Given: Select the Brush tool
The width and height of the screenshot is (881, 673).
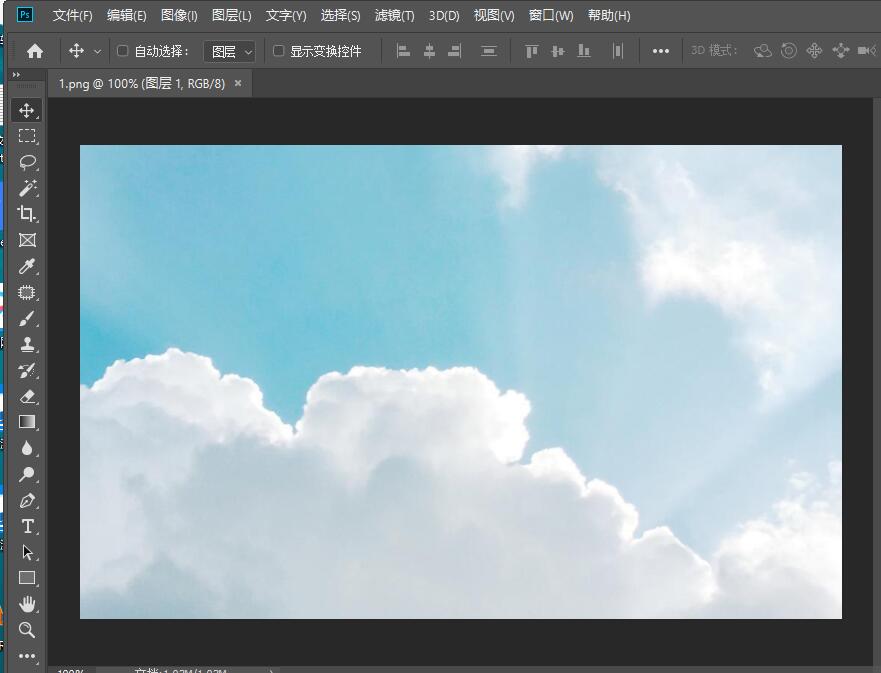Looking at the screenshot, I should pyautogui.click(x=26, y=319).
